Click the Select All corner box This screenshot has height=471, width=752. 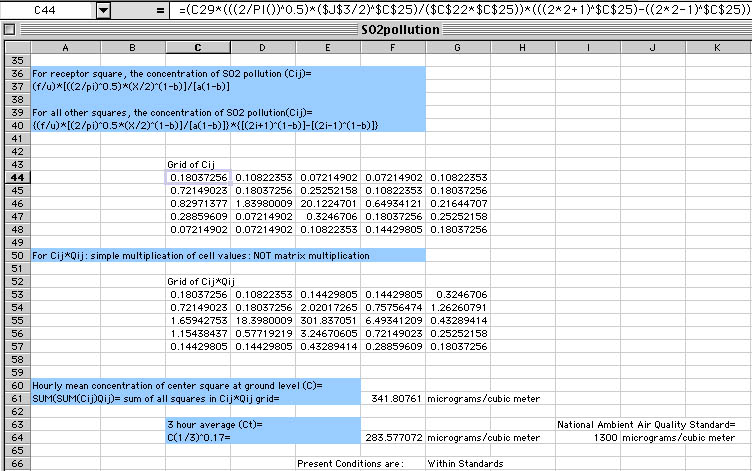18,47
